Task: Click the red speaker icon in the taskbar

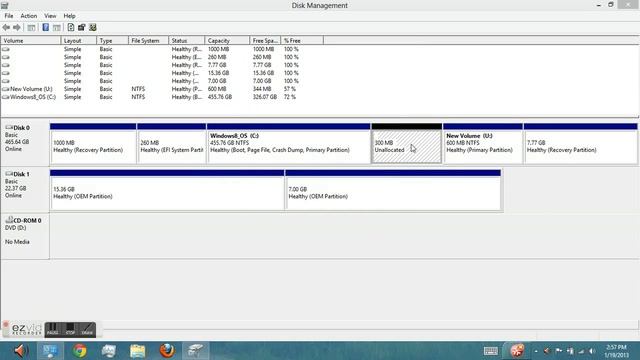Action: coord(21,351)
